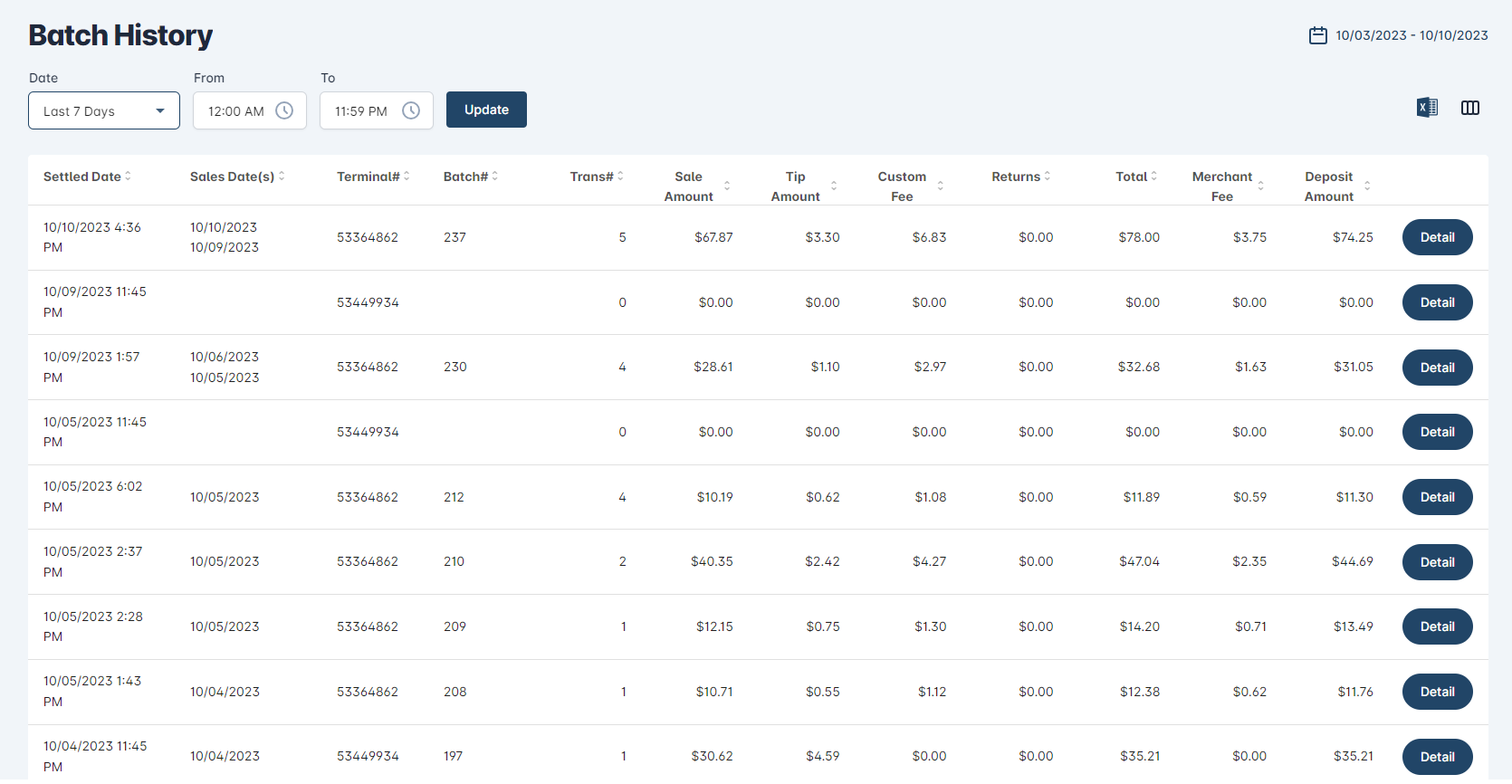Open the column chooser icon
This screenshot has height=784, width=1512.
(x=1470, y=108)
